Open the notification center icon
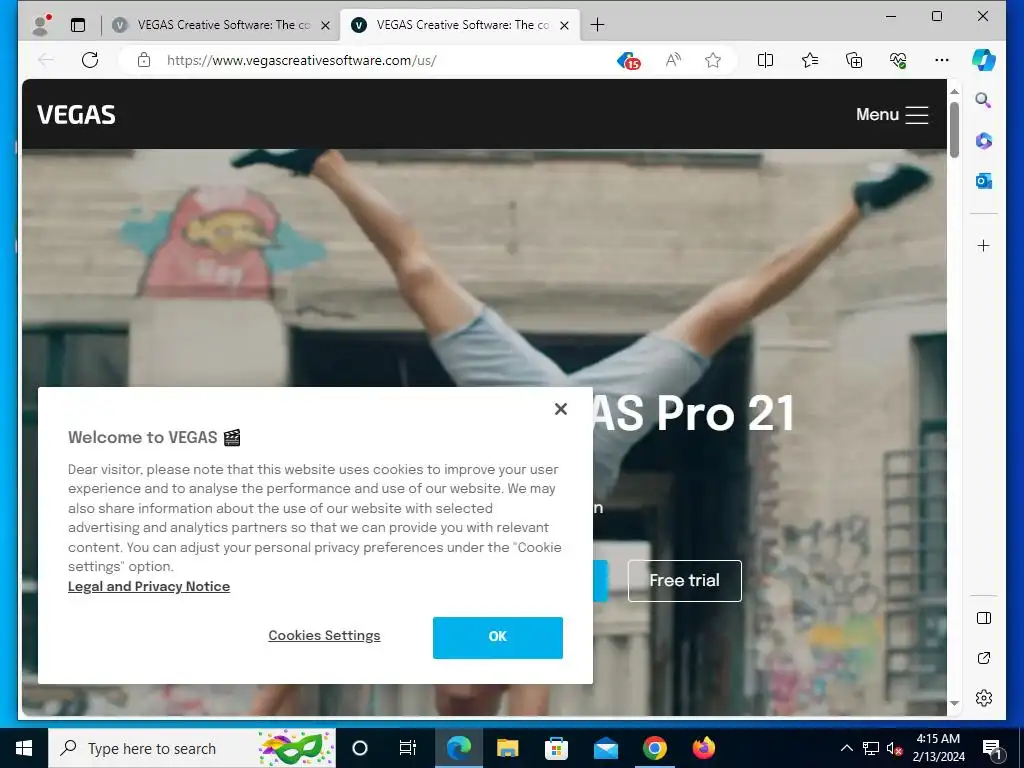The width and height of the screenshot is (1024, 768). click(993, 749)
